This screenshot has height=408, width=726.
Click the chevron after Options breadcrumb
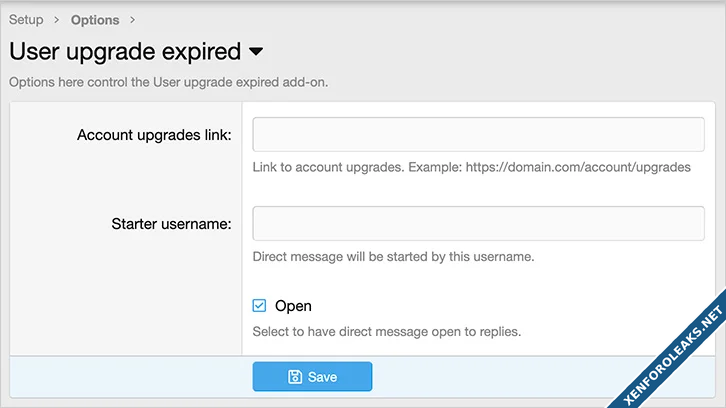tap(133, 20)
